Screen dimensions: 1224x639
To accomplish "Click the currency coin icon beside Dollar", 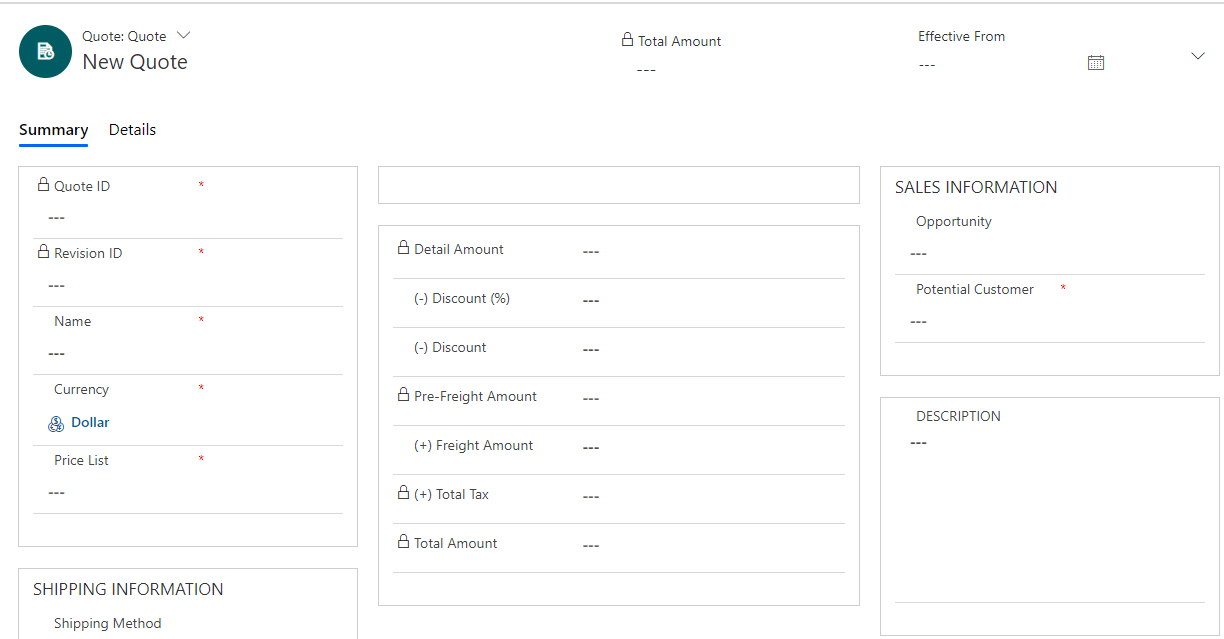I will 56,423.
